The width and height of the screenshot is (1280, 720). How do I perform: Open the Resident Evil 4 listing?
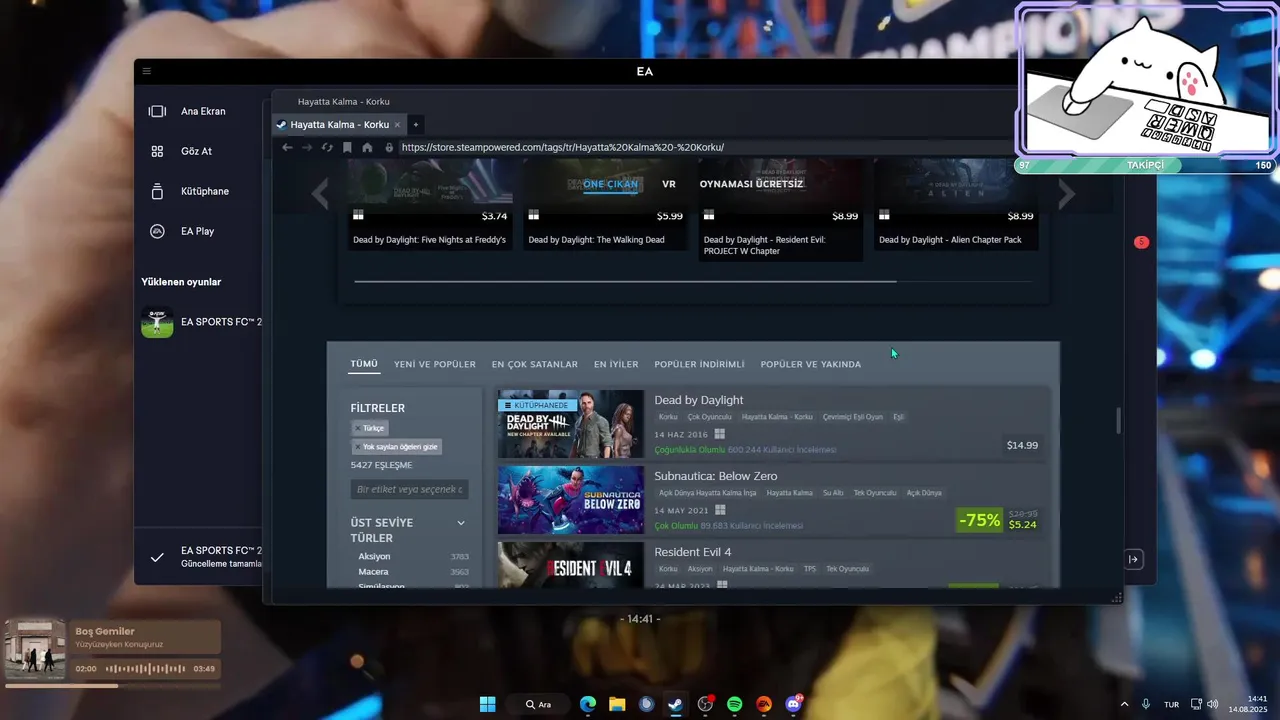(x=773, y=565)
